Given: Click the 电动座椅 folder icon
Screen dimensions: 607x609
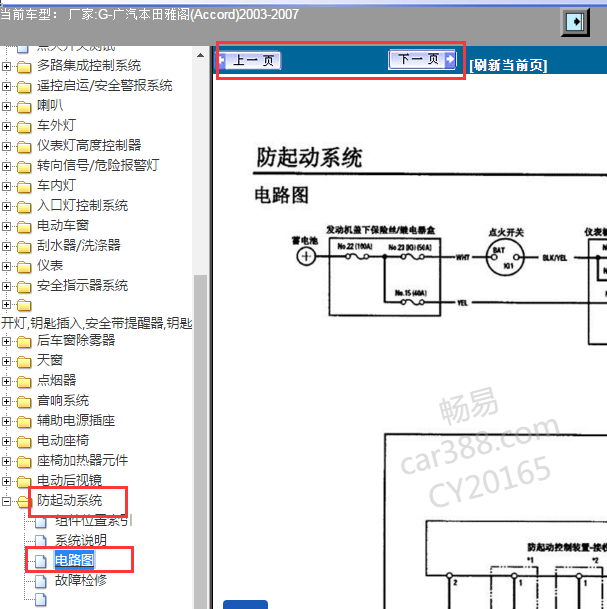Looking at the screenshot, I should [x=24, y=442].
